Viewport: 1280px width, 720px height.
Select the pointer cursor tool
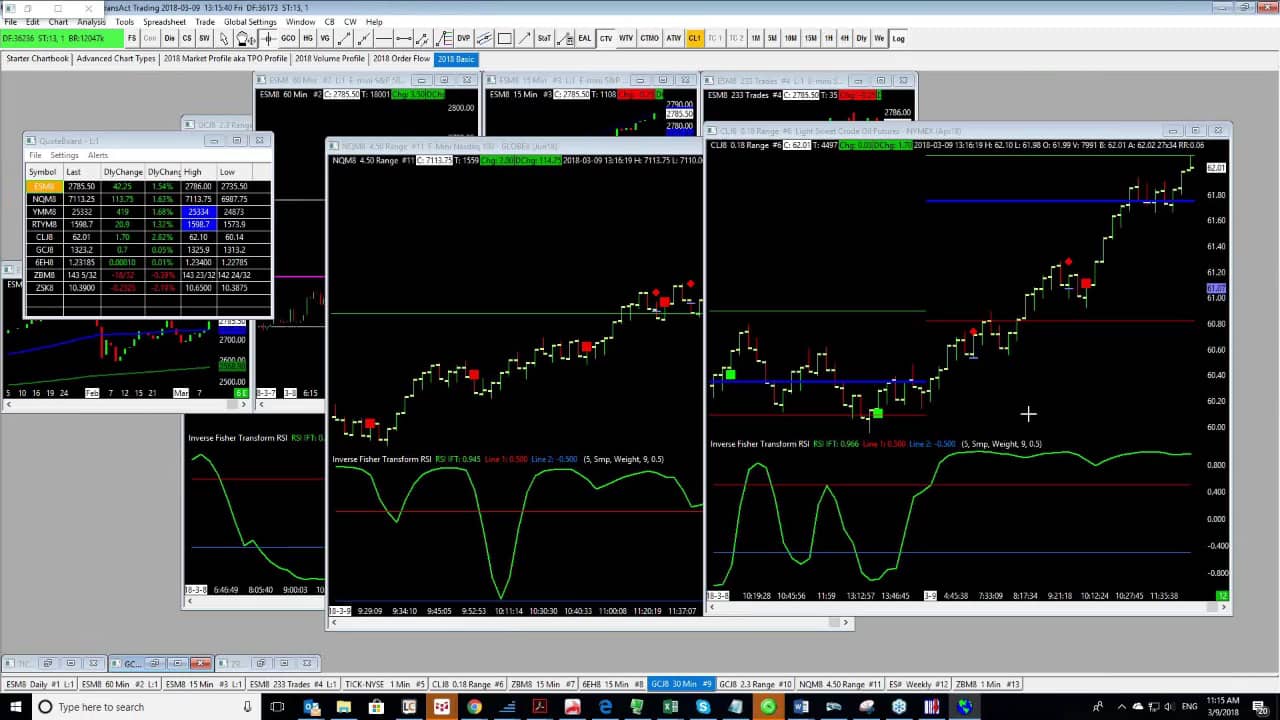224,38
